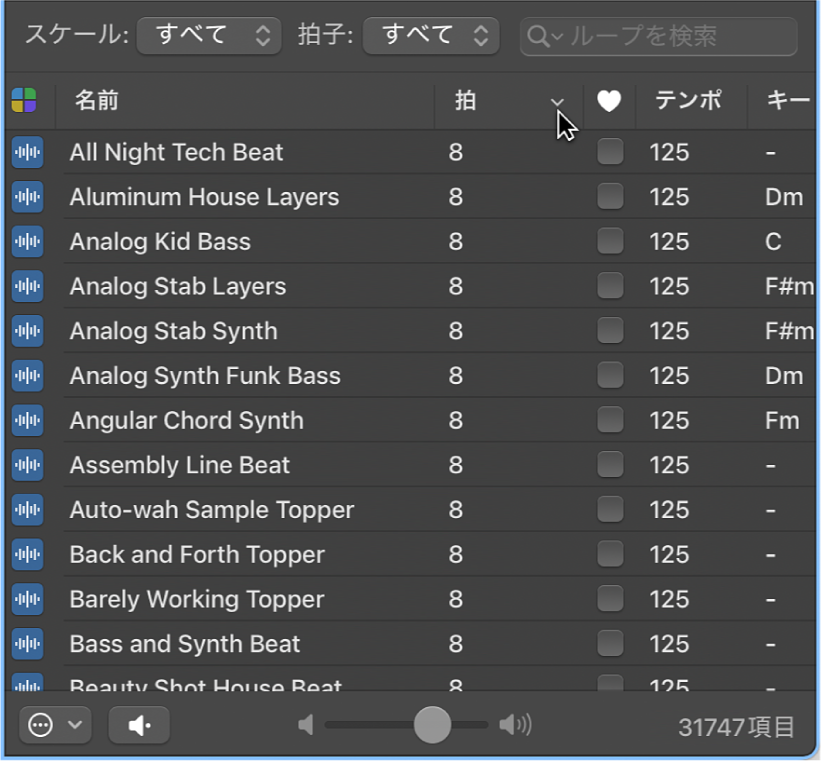The height and width of the screenshot is (761, 822).
Task: Enable favorite checkbox for Back and Forth Topper
Action: coord(610,554)
